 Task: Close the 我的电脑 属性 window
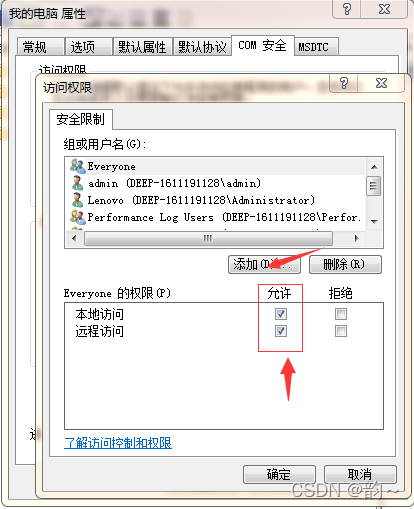(x=384, y=9)
